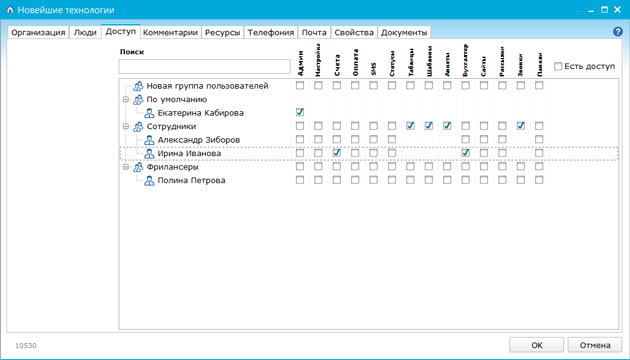Select the Новая группа пользователей row

click(207, 86)
